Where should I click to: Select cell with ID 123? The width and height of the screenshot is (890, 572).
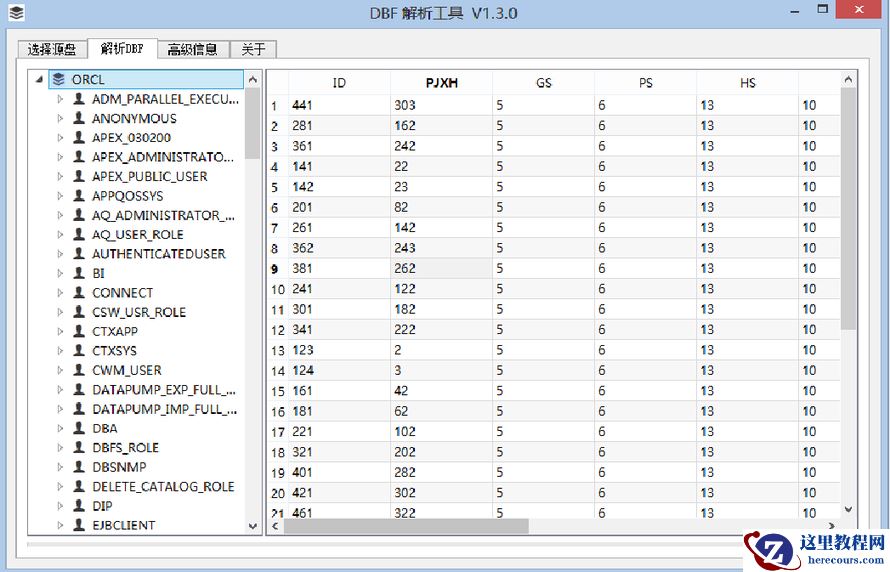coord(339,351)
